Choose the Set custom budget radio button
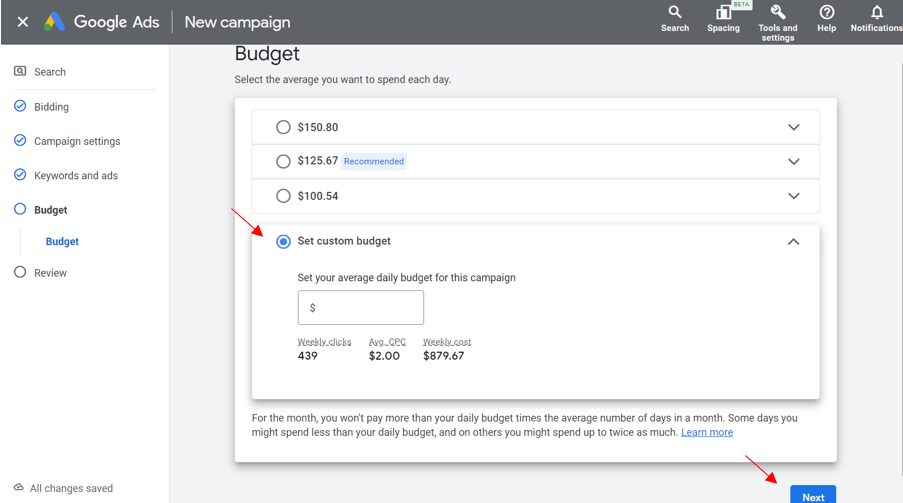The height and width of the screenshot is (503, 903). tap(283, 241)
